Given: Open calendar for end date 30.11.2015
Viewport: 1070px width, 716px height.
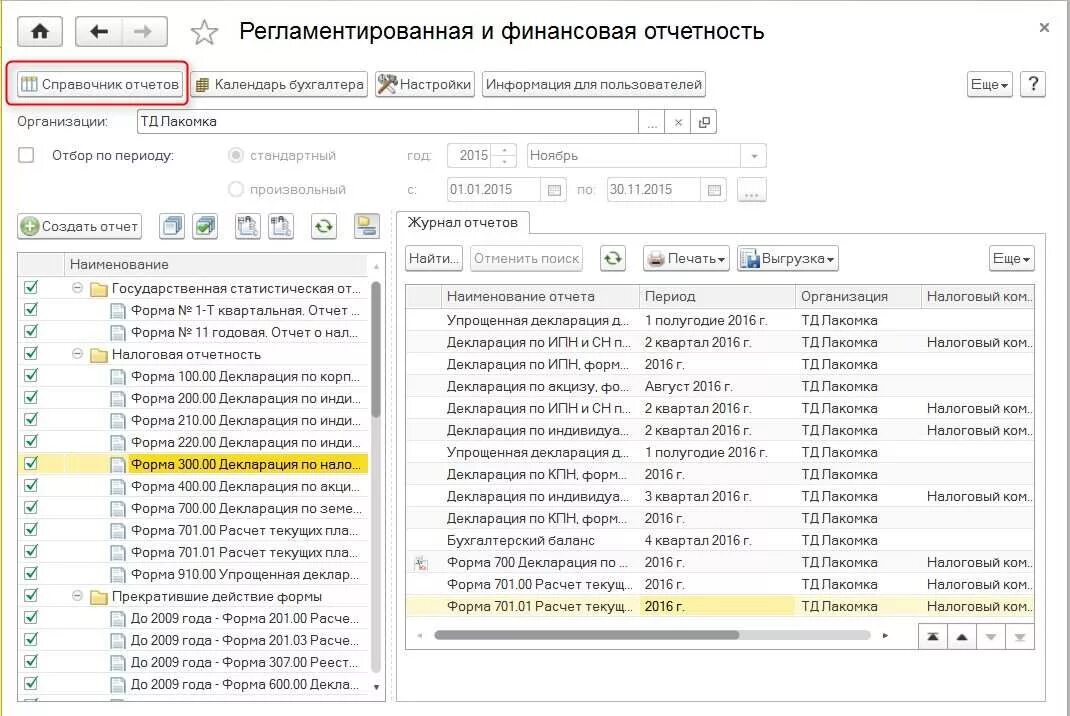Looking at the screenshot, I should (714, 190).
